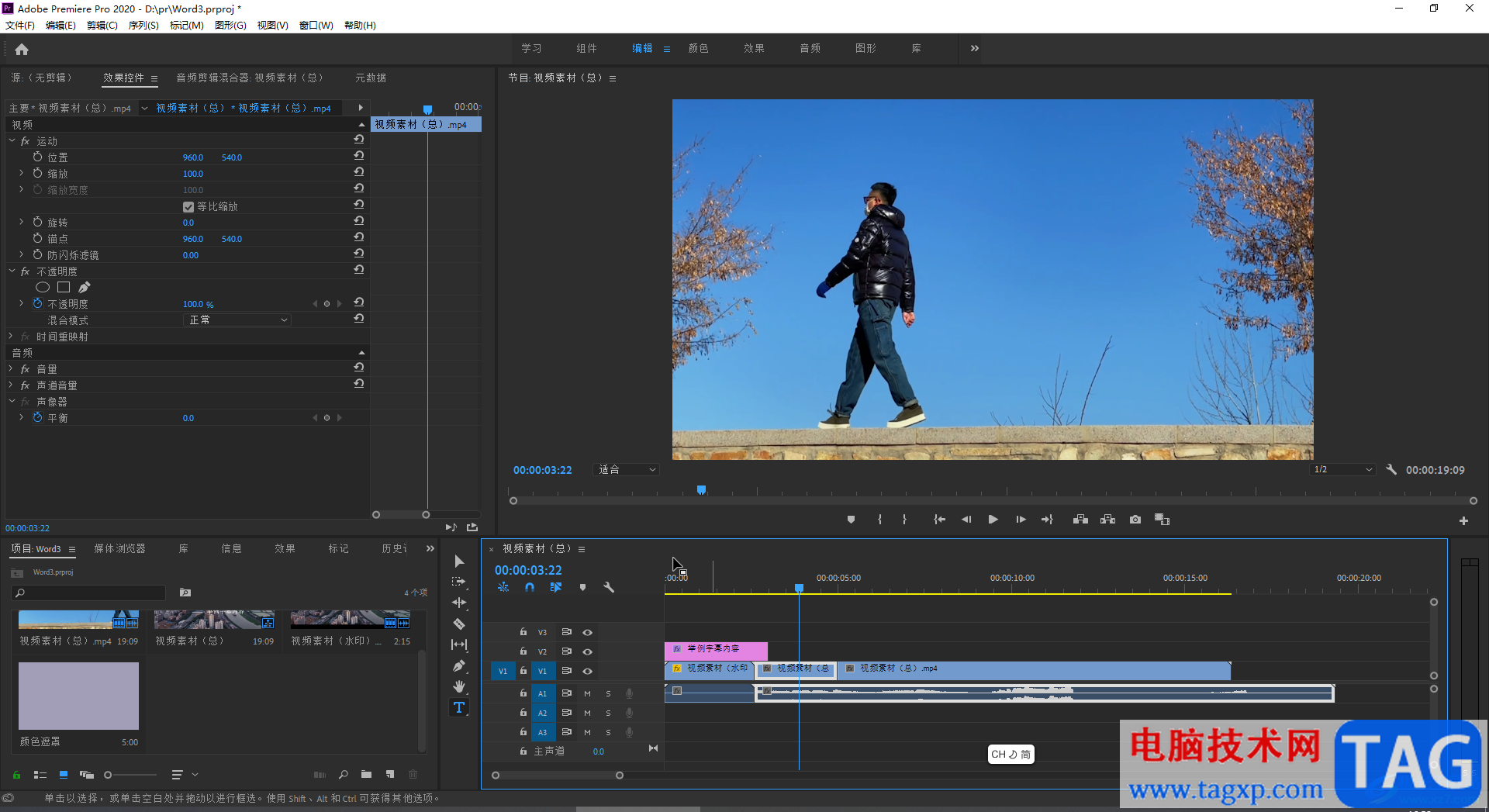This screenshot has height=812, width=1489.
Task: Mark In point in program monitor
Action: [x=879, y=520]
